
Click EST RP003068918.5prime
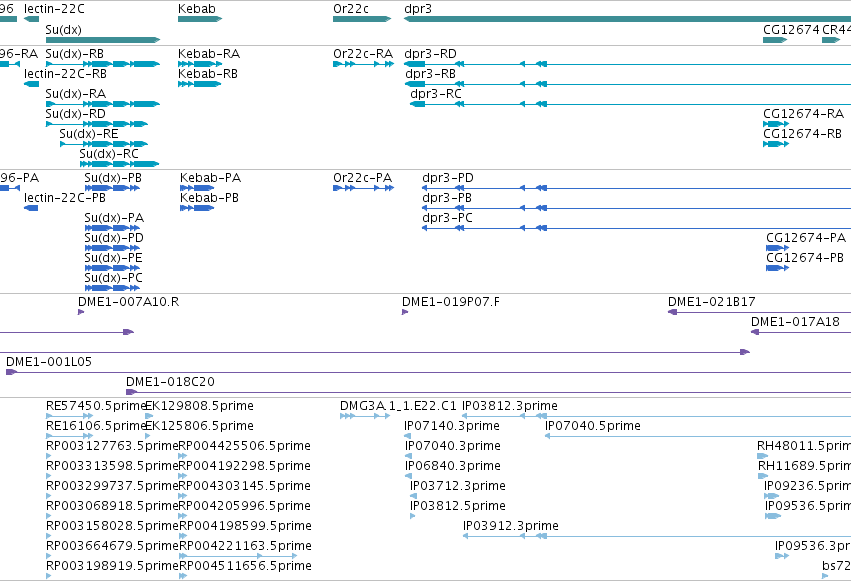coord(49,516)
